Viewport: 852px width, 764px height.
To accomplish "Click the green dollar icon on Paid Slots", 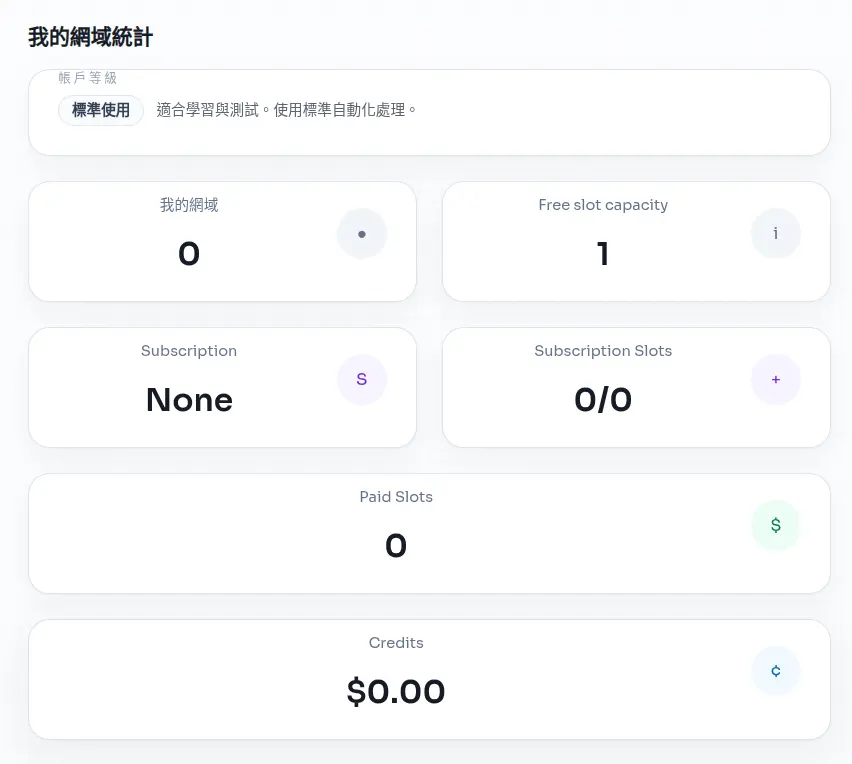I will (x=776, y=525).
